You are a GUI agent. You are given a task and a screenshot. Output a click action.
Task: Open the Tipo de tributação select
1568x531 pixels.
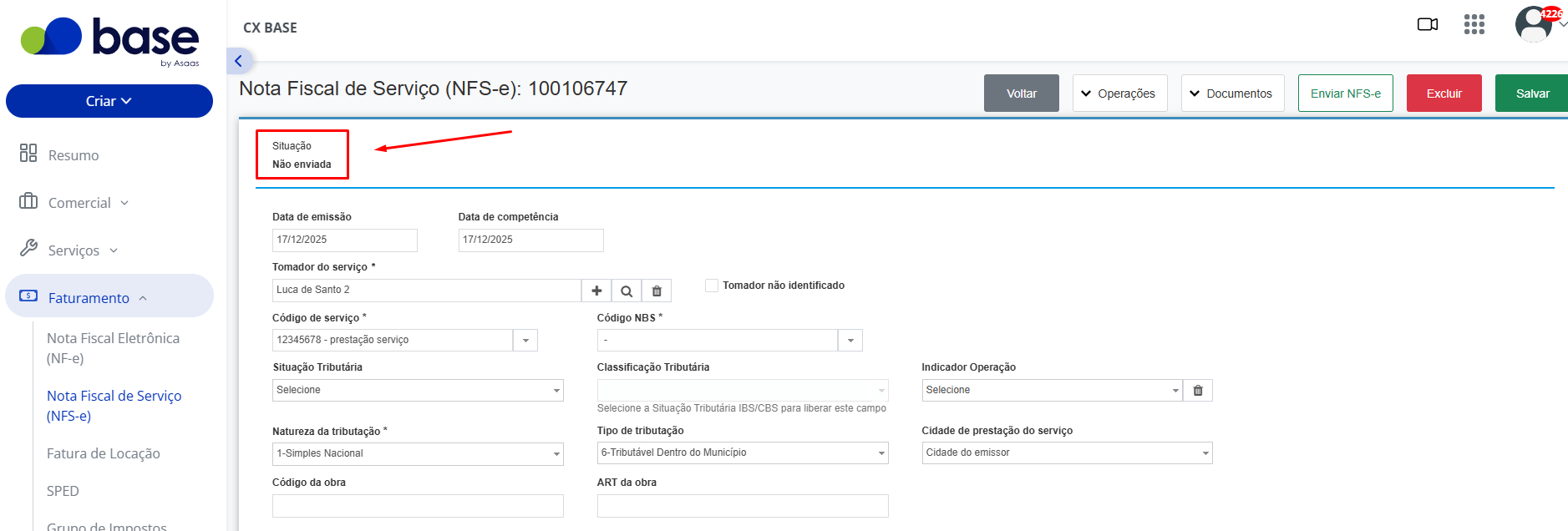[743, 453]
